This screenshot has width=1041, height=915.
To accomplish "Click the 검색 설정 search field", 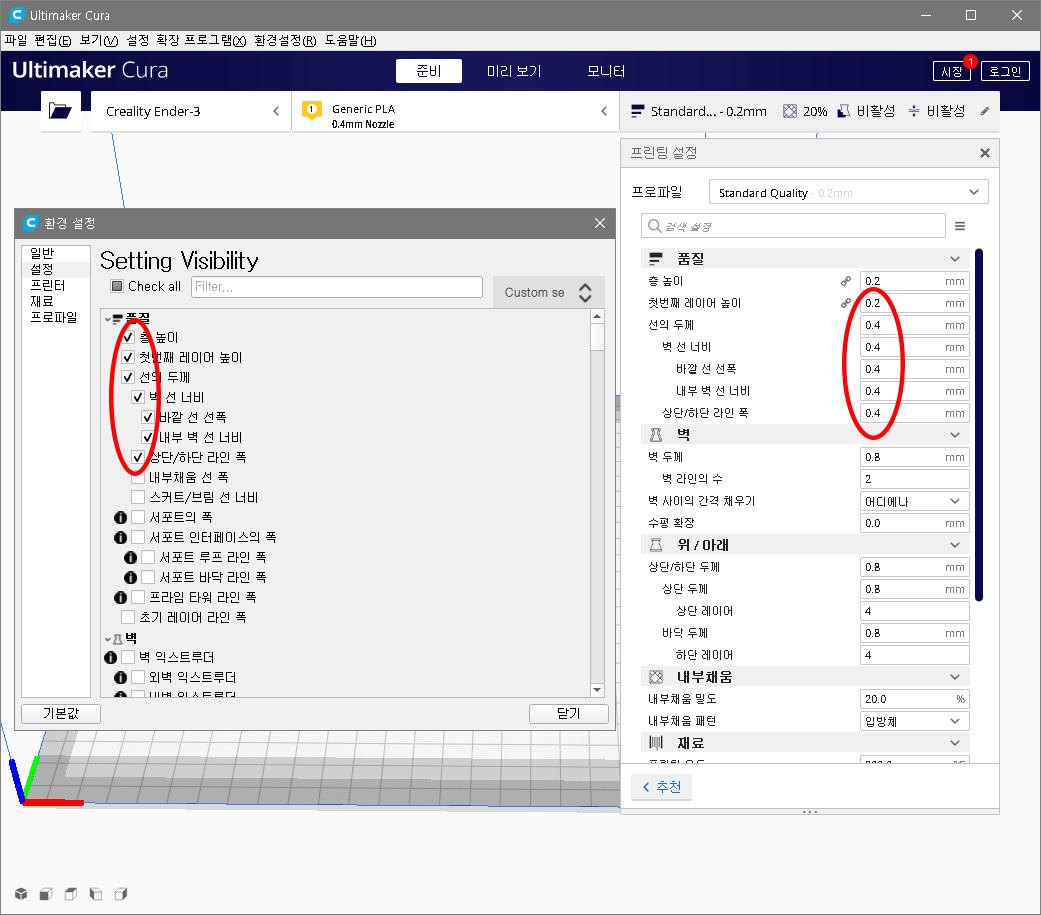I will pos(793,226).
